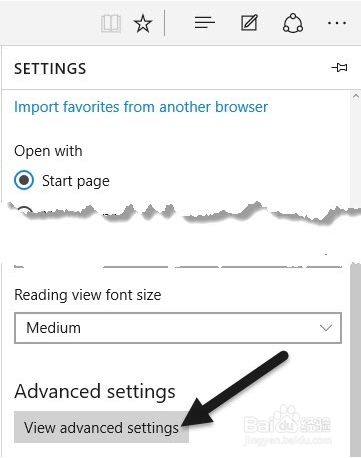
Task: Expand the Medium dropdown chevron
Action: pyautogui.click(x=326, y=328)
